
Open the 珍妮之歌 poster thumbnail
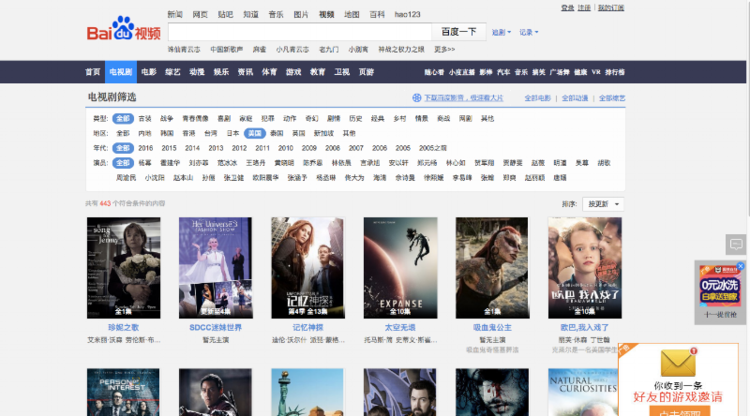[x=123, y=268]
